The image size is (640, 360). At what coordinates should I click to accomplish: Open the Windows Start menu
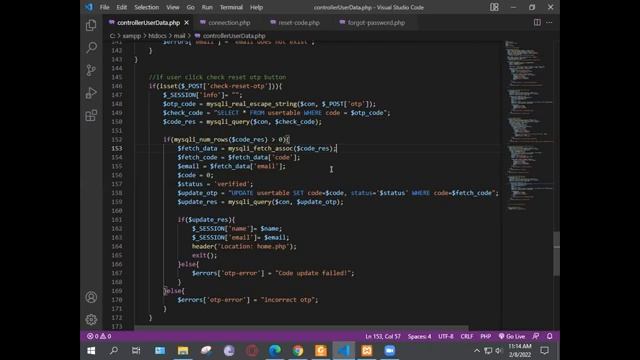pyautogui.click(x=91, y=350)
